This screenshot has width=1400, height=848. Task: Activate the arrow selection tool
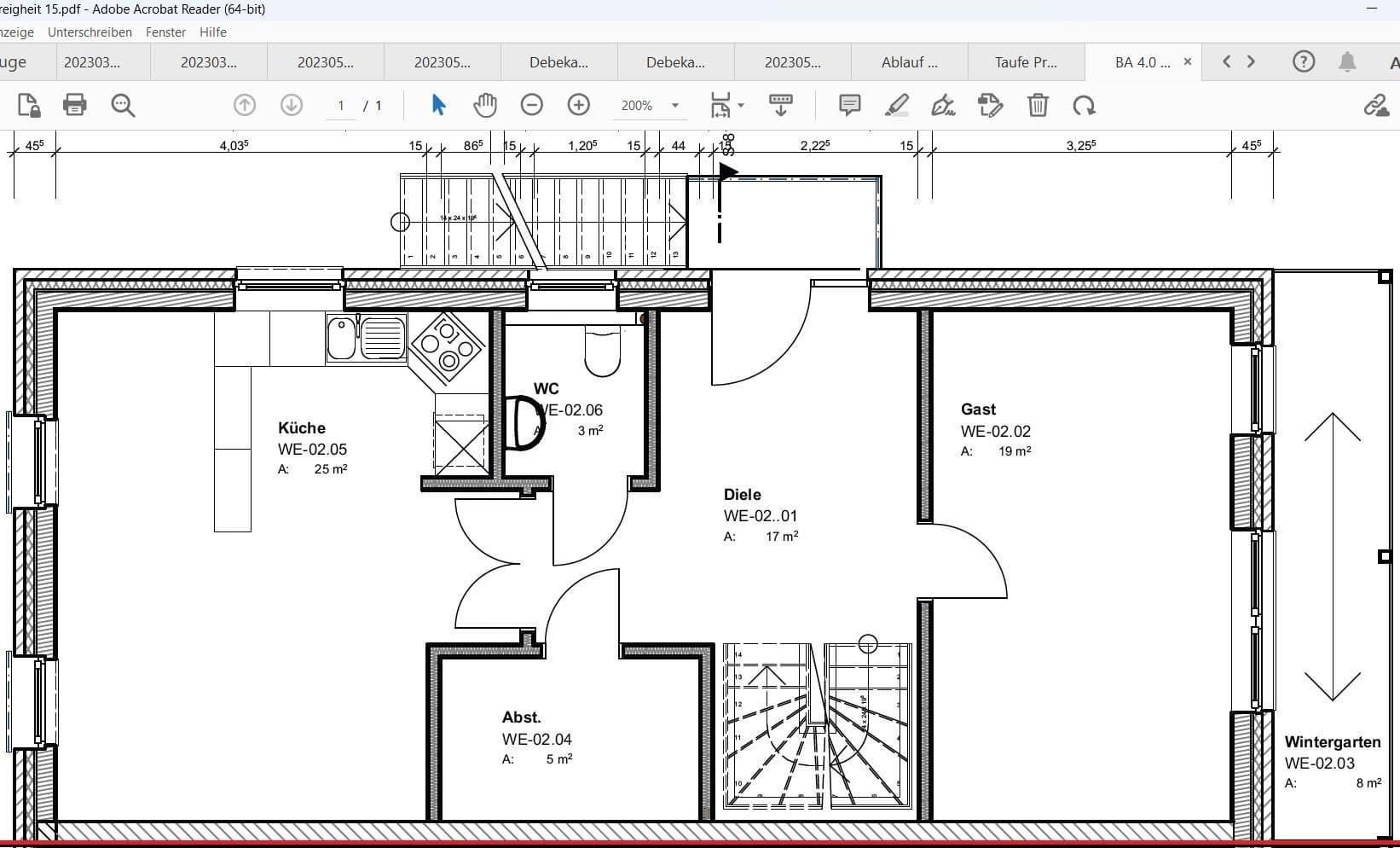click(x=438, y=105)
